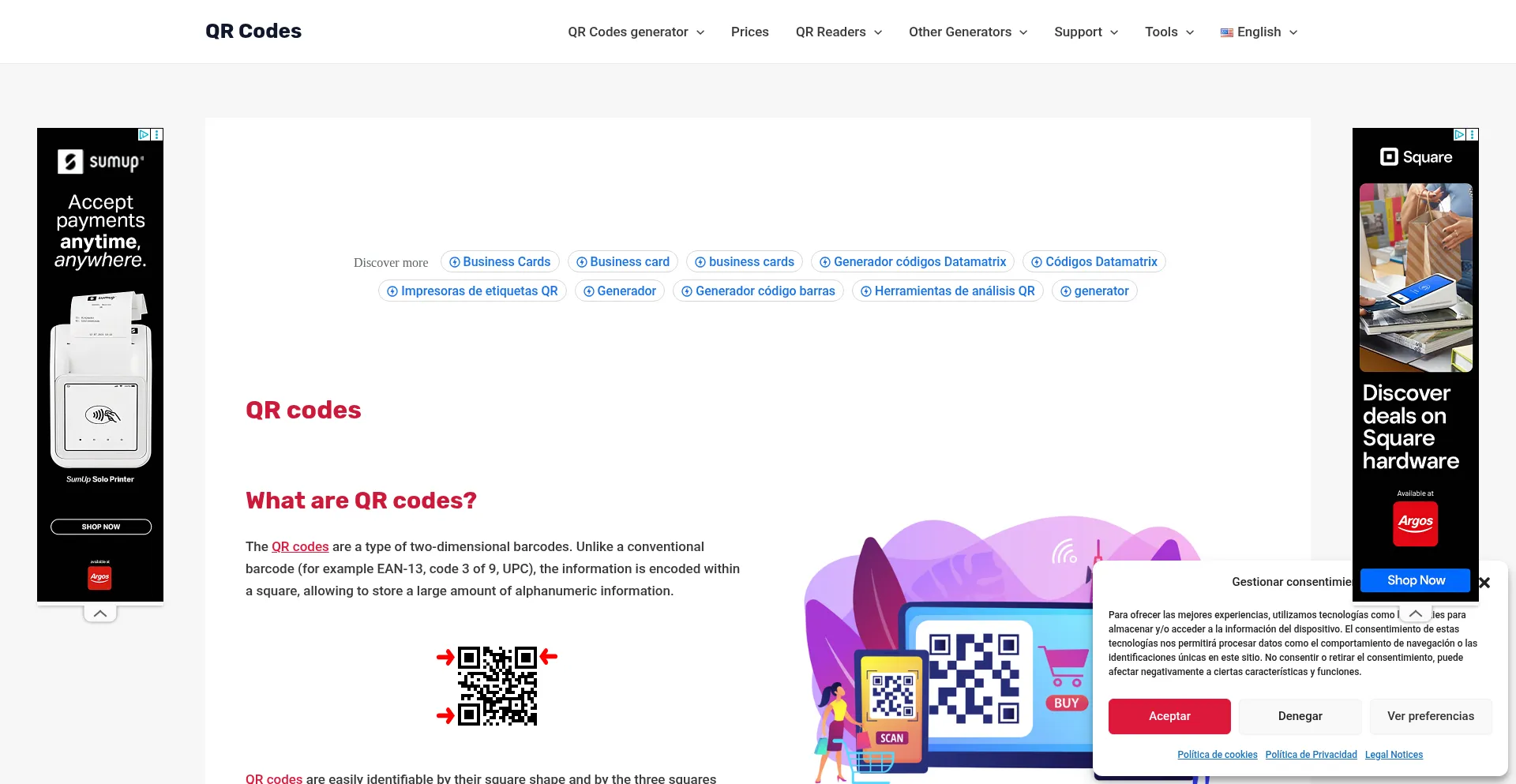The width and height of the screenshot is (1516, 784).
Task: Click SHOP NOW on the SumUp ad
Action: click(101, 527)
